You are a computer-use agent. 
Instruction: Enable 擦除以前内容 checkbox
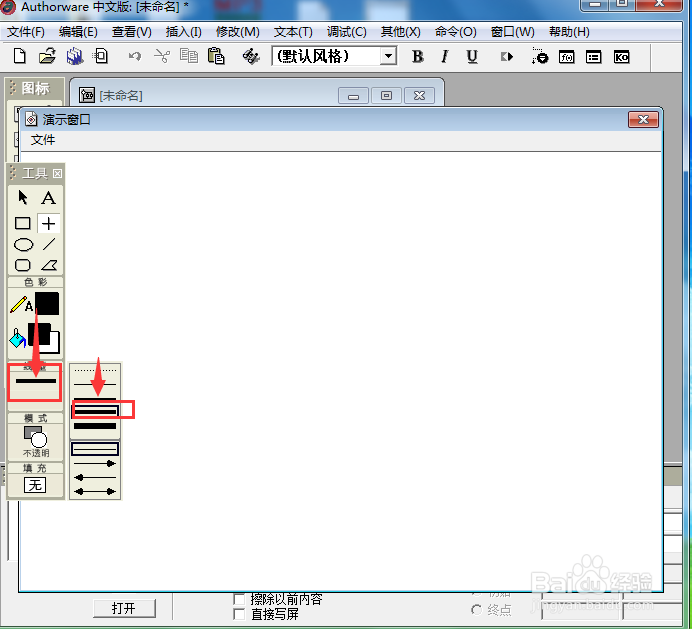coord(239,599)
